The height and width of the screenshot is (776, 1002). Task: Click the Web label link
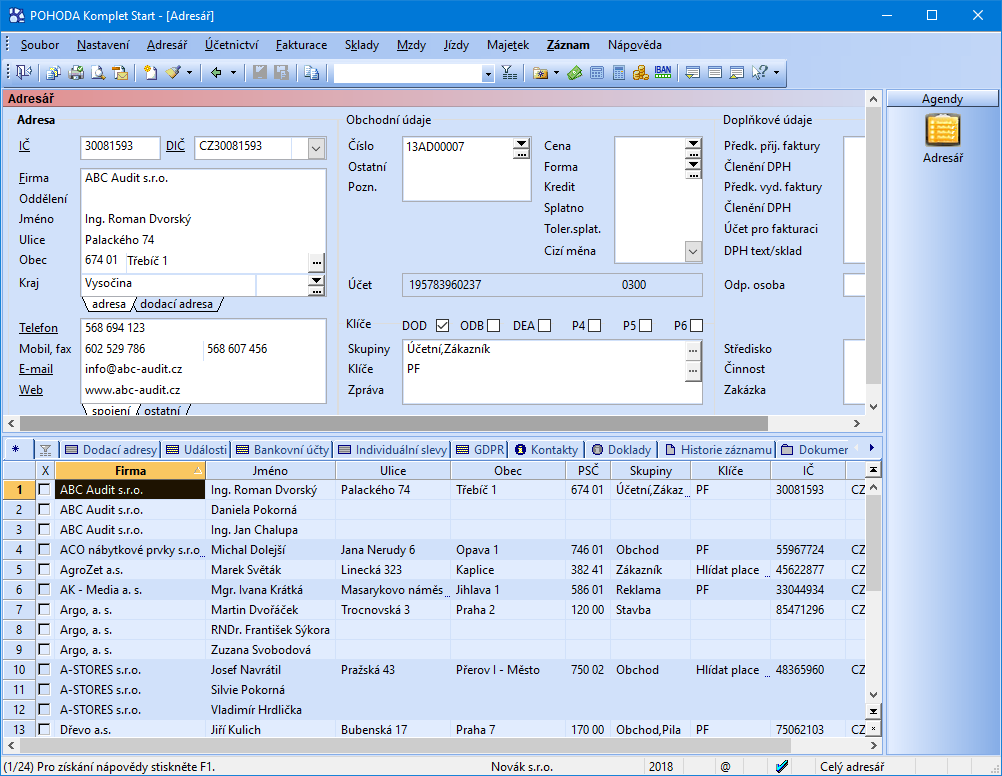tap(31, 390)
